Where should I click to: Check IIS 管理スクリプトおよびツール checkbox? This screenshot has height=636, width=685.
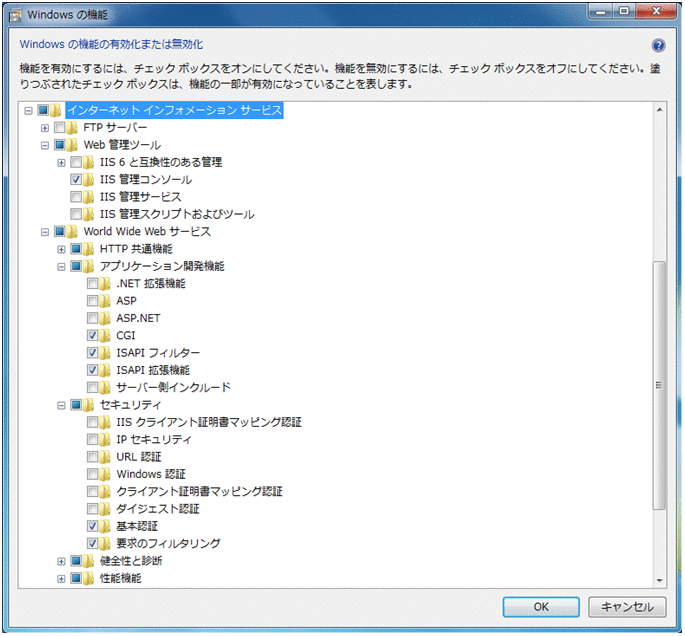76,214
